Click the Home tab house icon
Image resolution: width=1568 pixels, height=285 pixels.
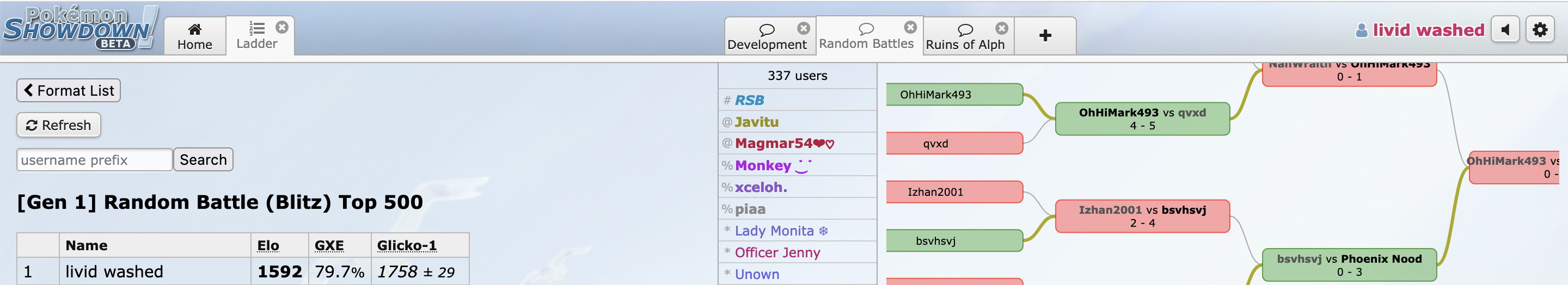pyautogui.click(x=195, y=29)
